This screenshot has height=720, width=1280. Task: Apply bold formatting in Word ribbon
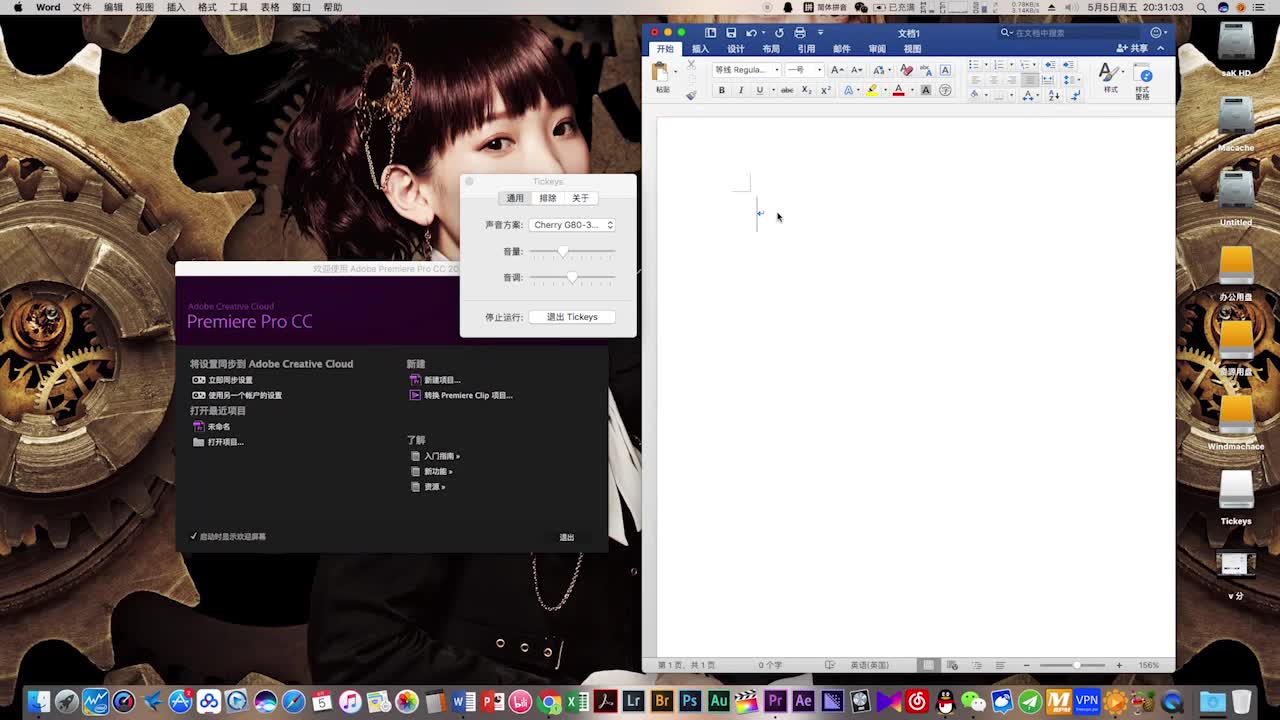point(722,90)
